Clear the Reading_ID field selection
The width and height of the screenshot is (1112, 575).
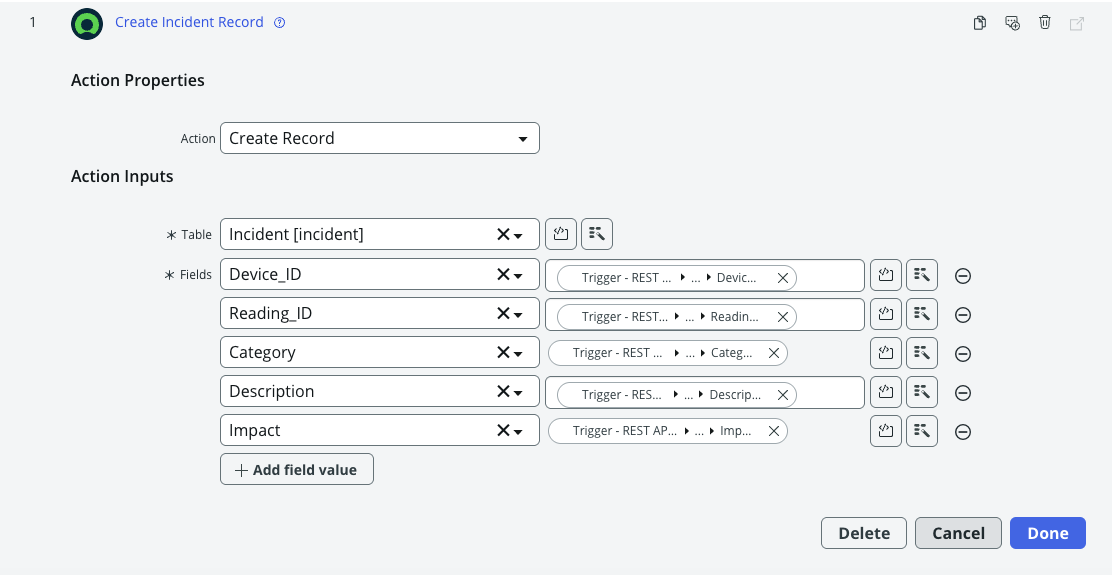coord(503,313)
